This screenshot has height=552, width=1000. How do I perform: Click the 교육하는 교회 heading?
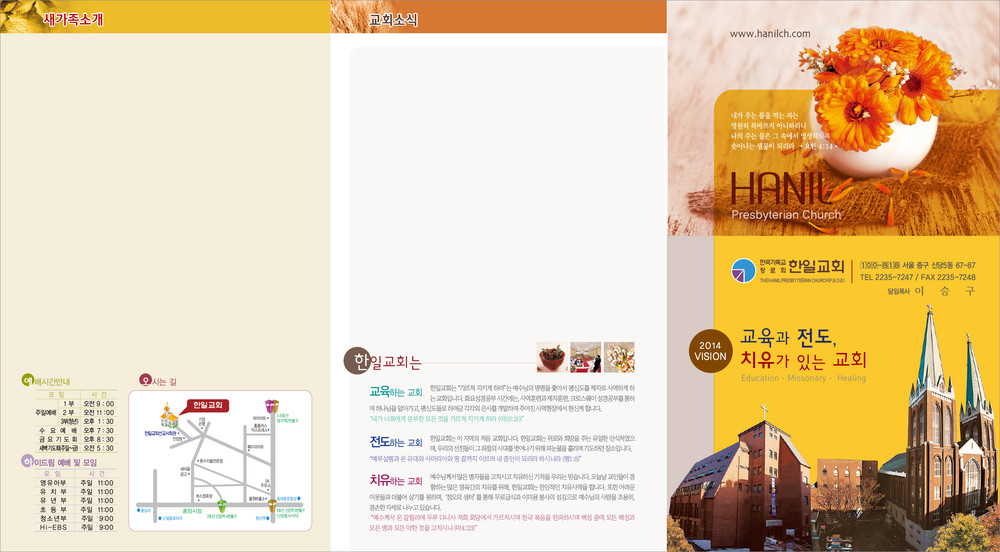click(x=396, y=392)
